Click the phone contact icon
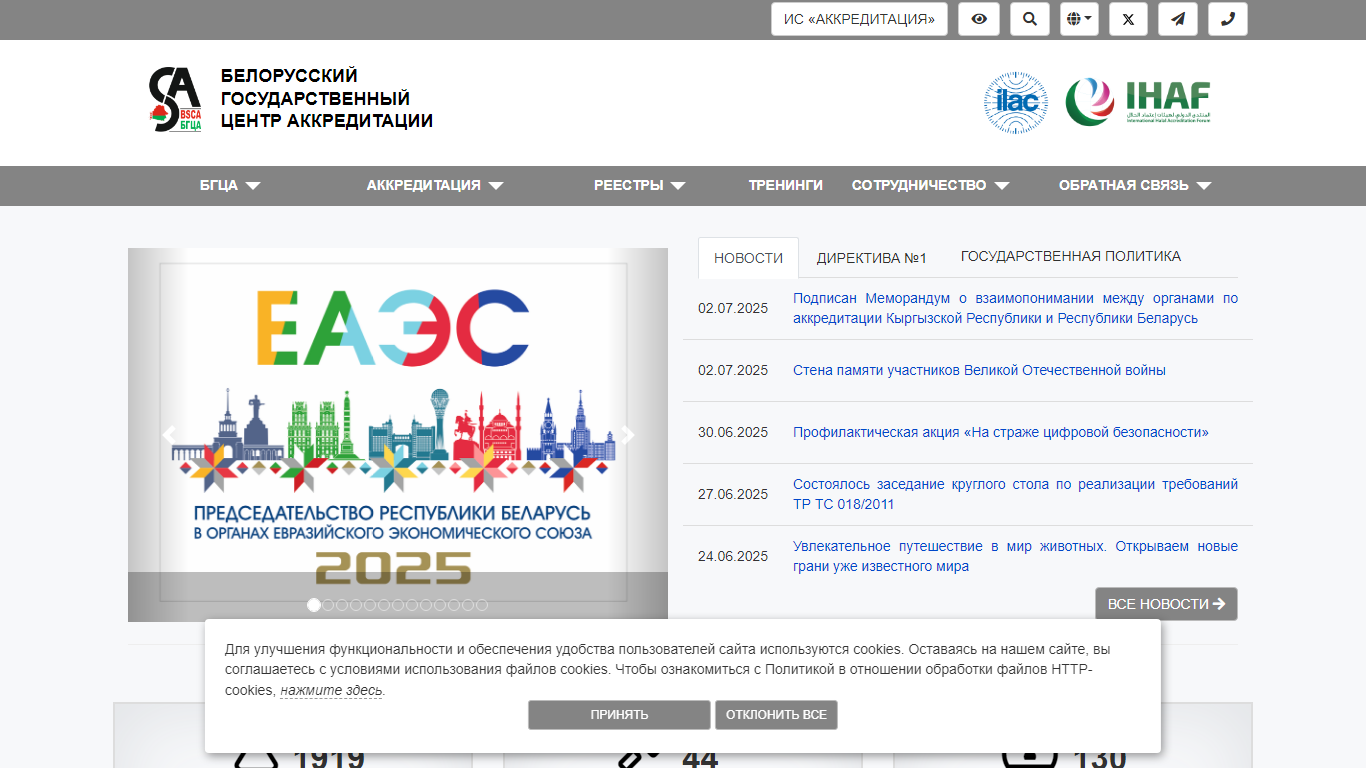Viewport: 1366px width, 768px height. (x=1228, y=19)
